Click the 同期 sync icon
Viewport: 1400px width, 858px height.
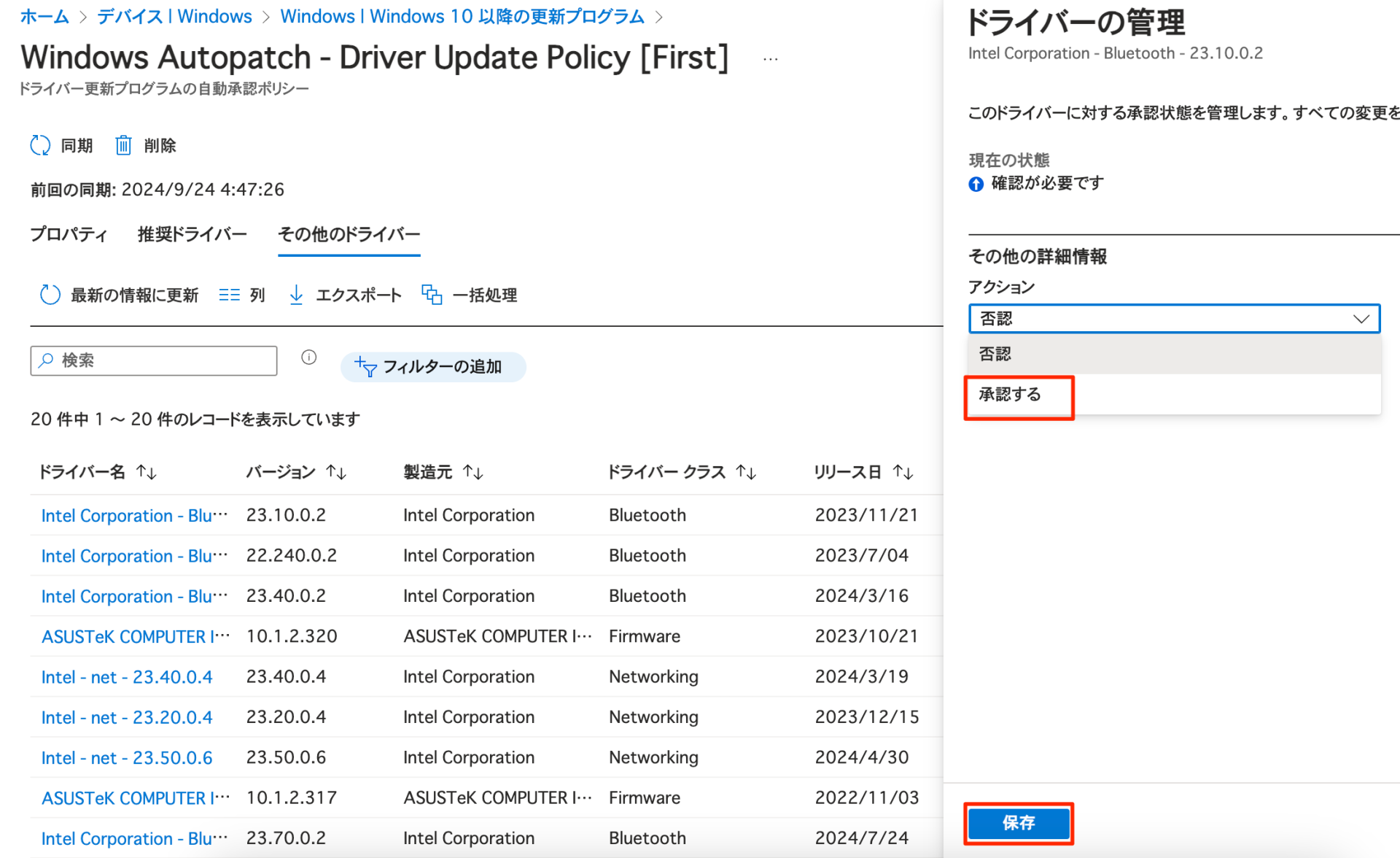[41, 145]
